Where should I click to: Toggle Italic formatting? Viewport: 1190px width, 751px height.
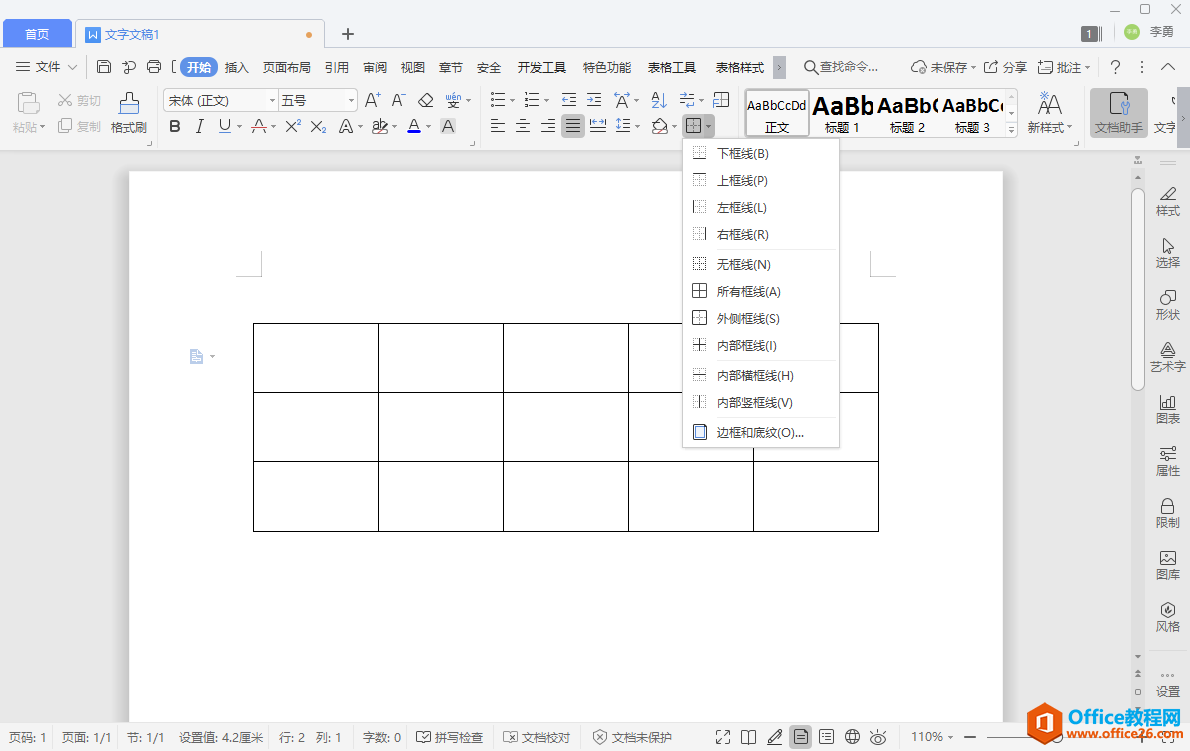click(x=199, y=127)
